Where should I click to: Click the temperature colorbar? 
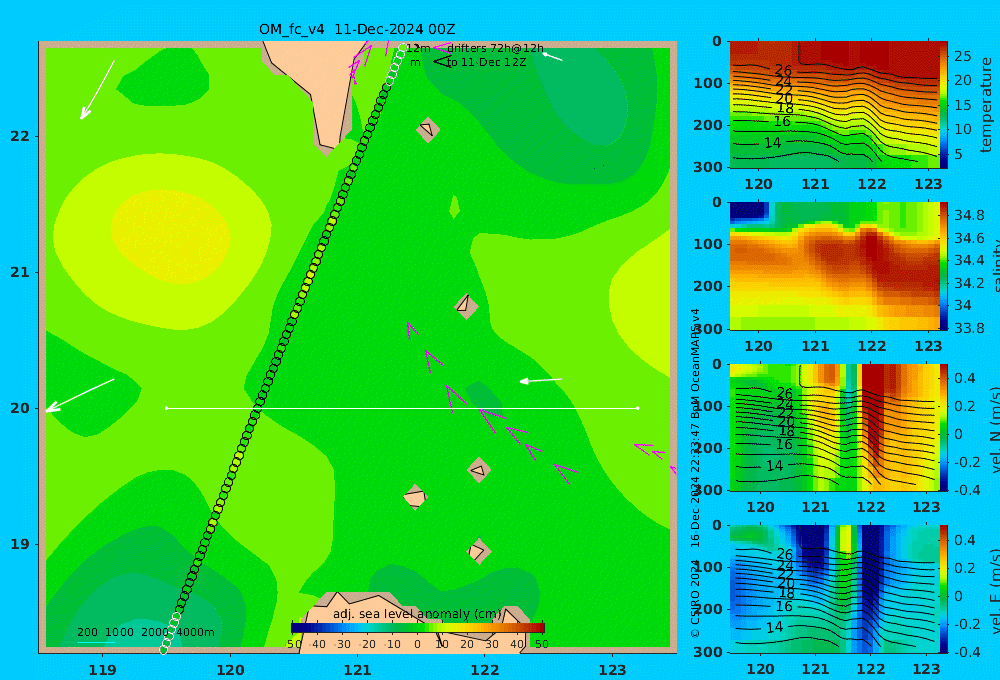tap(944, 105)
